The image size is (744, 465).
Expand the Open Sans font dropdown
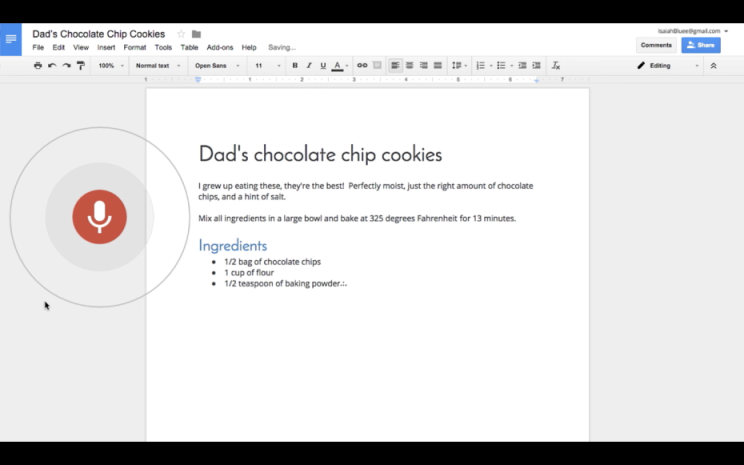(x=217, y=66)
